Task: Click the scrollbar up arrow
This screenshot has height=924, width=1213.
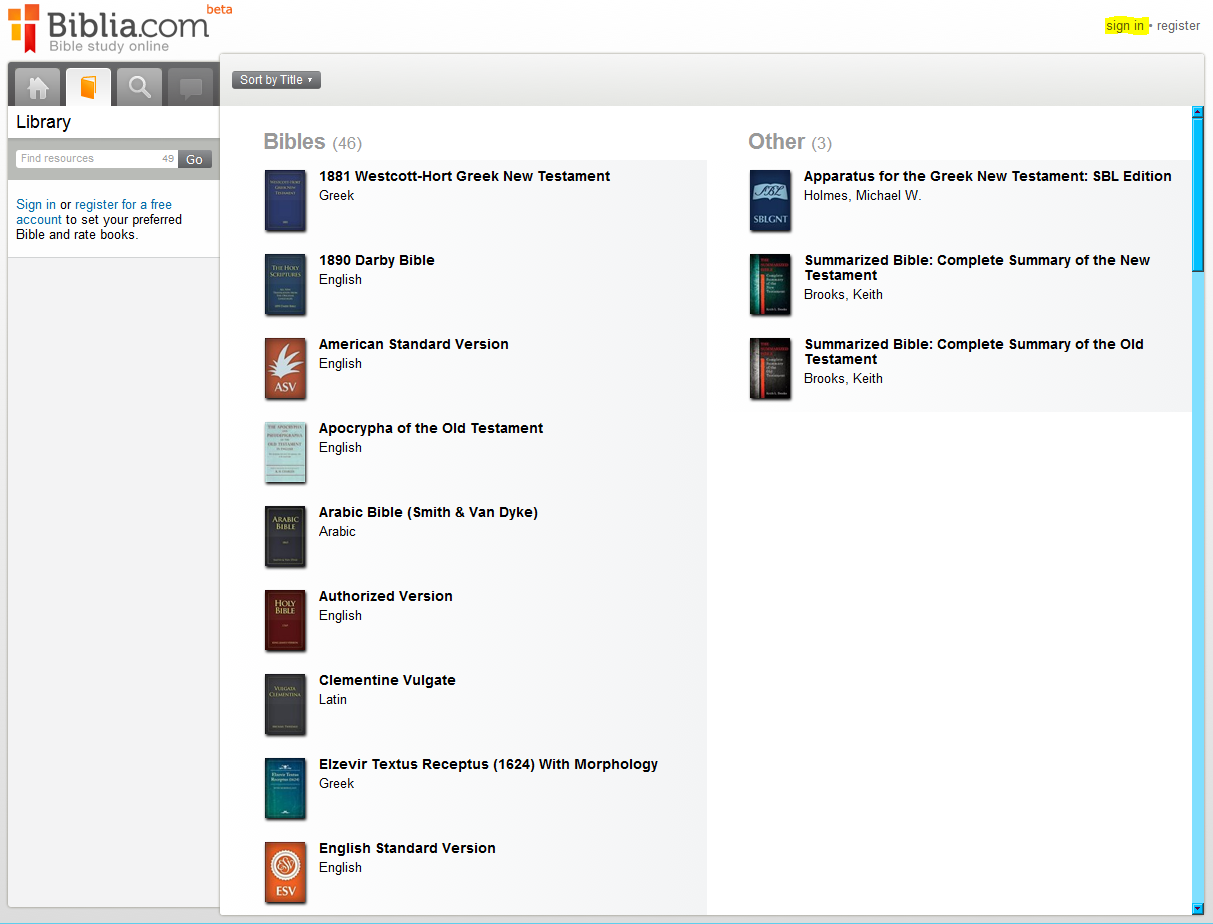Action: (x=1198, y=112)
